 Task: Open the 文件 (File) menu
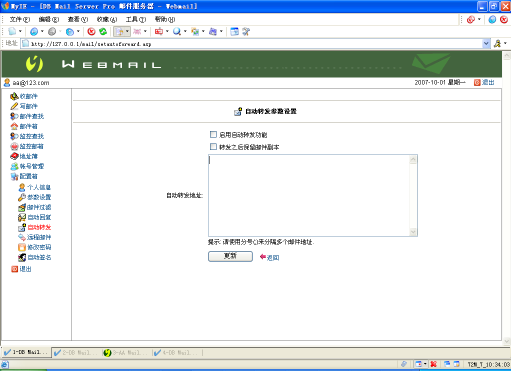(20, 19)
